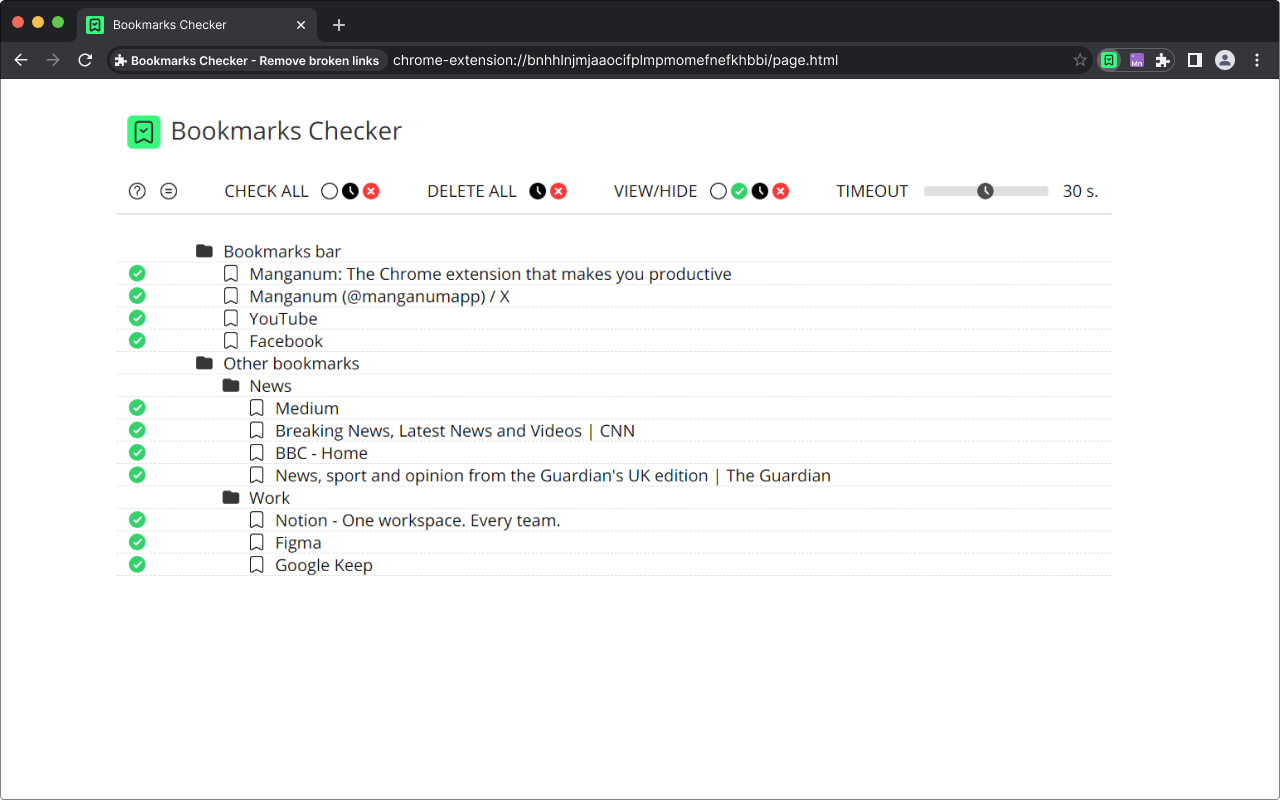Delete all broken bookmarks (red X)

coord(558,191)
